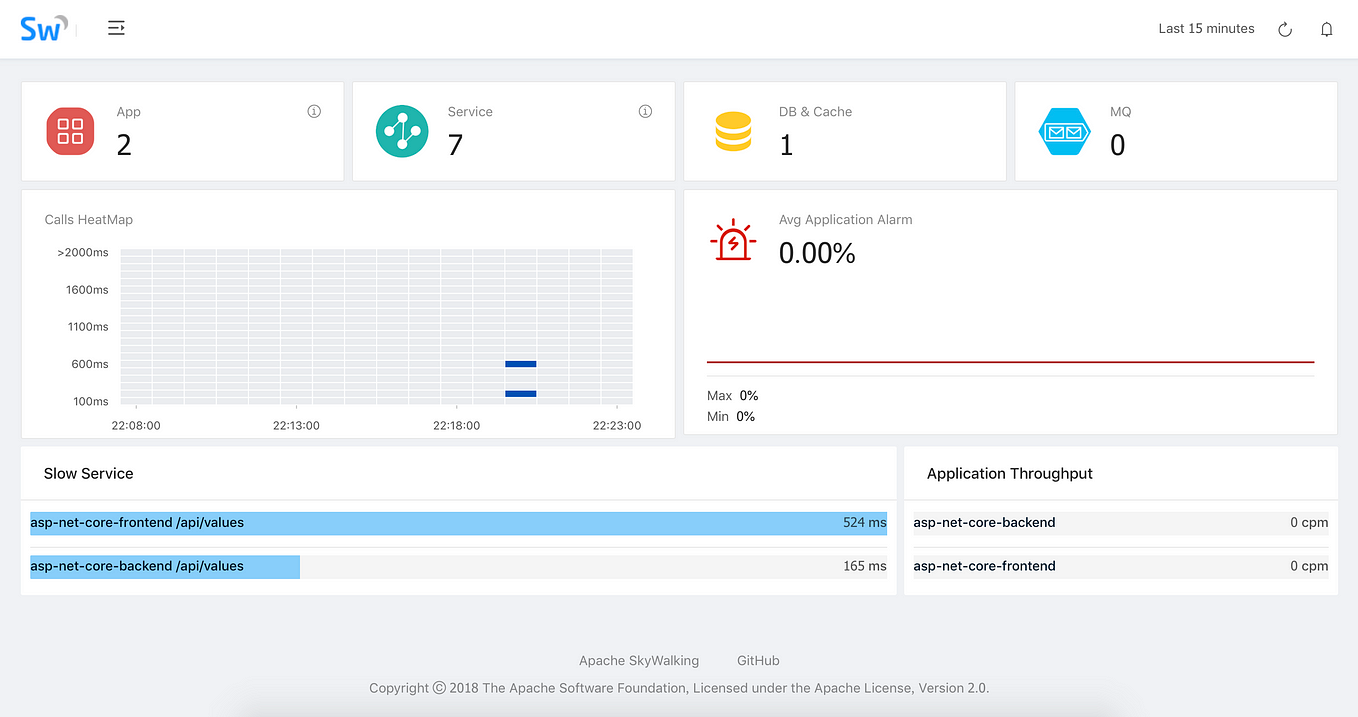Click the 524 ms value
This screenshot has height=717, width=1358.
click(x=865, y=523)
